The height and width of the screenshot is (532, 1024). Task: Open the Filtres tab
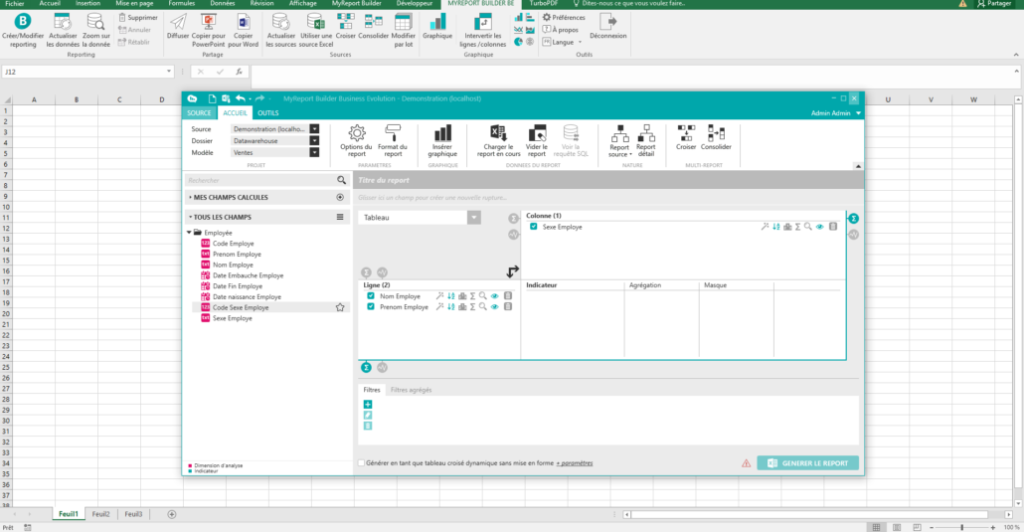[x=372, y=390]
